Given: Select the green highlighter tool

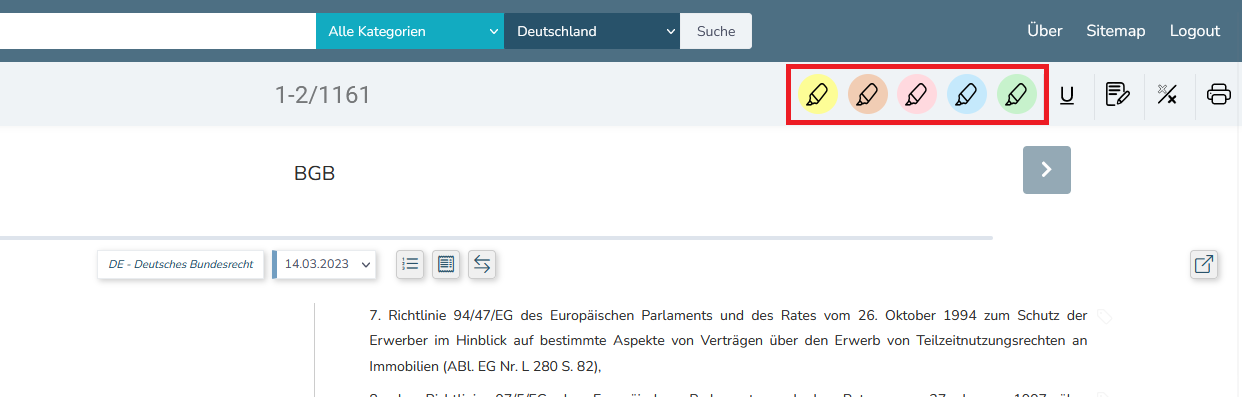Looking at the screenshot, I should point(1017,95).
